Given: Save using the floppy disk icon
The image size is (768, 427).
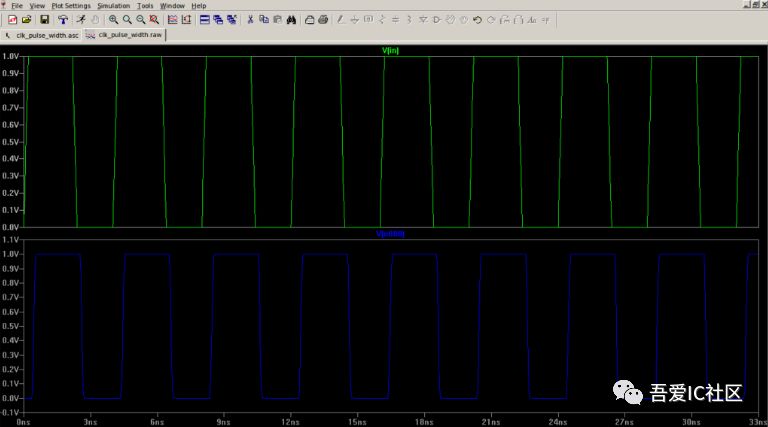Looking at the screenshot, I should coord(44,19).
